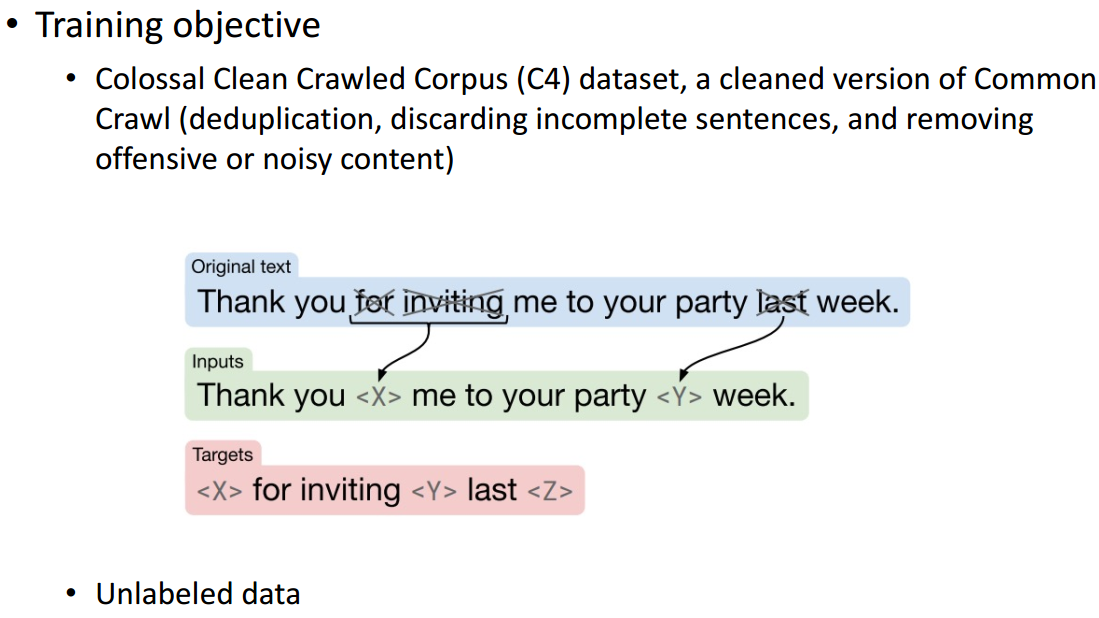Click the 'Original text' label tag

pos(242,266)
